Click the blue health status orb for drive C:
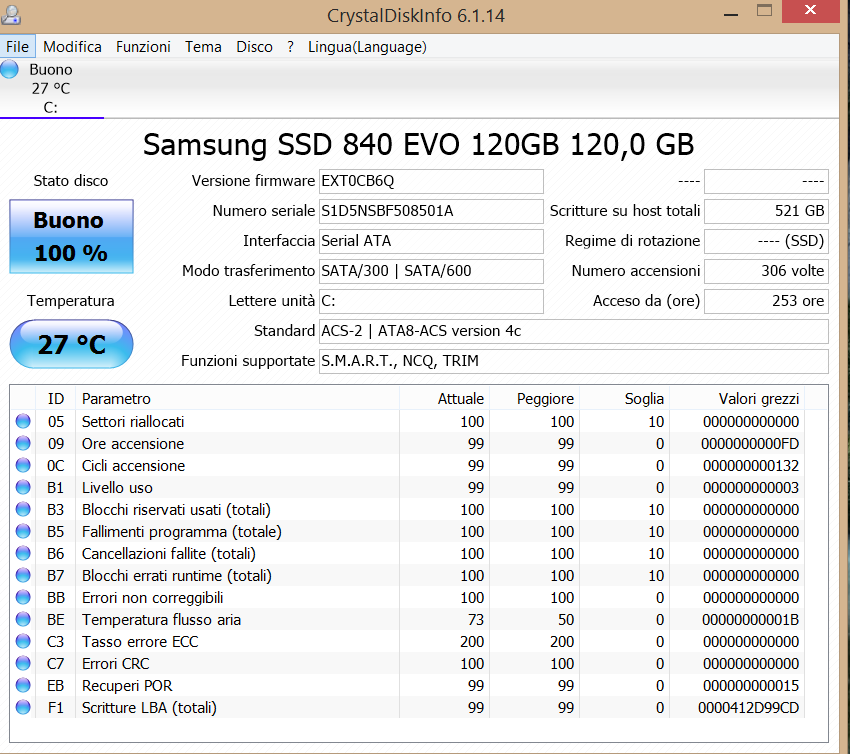 pyautogui.click(x=9, y=69)
